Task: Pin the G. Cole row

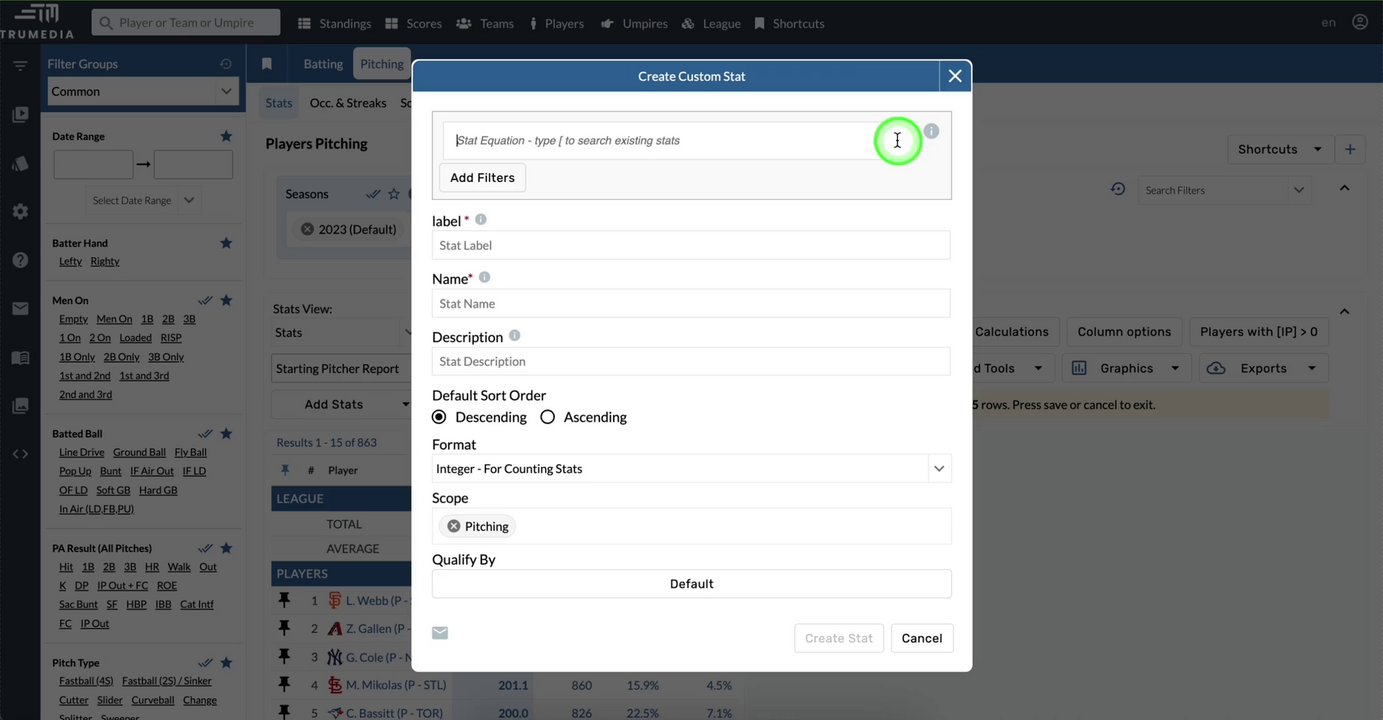Action: tap(284, 657)
